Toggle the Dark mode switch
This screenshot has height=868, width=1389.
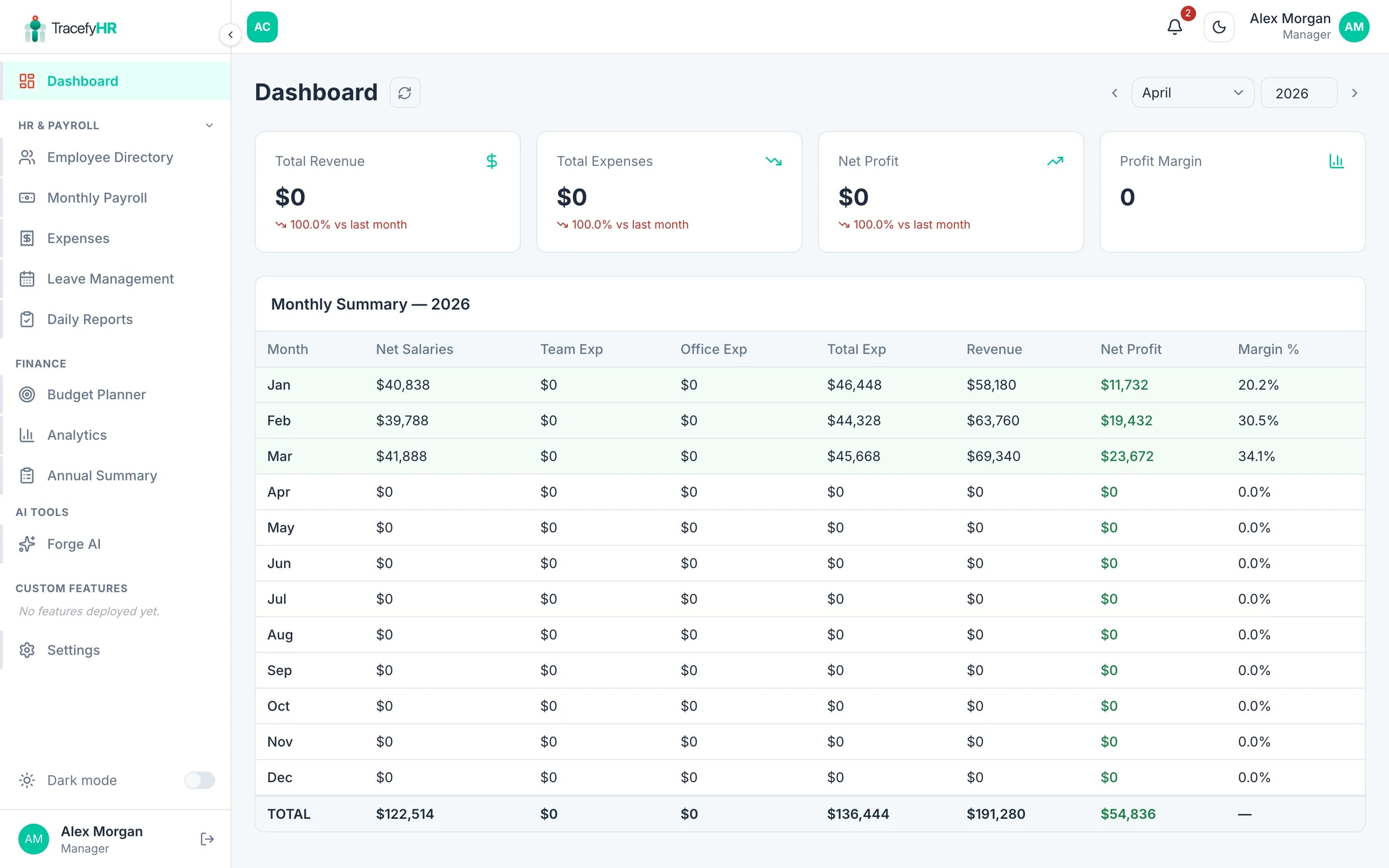200,780
